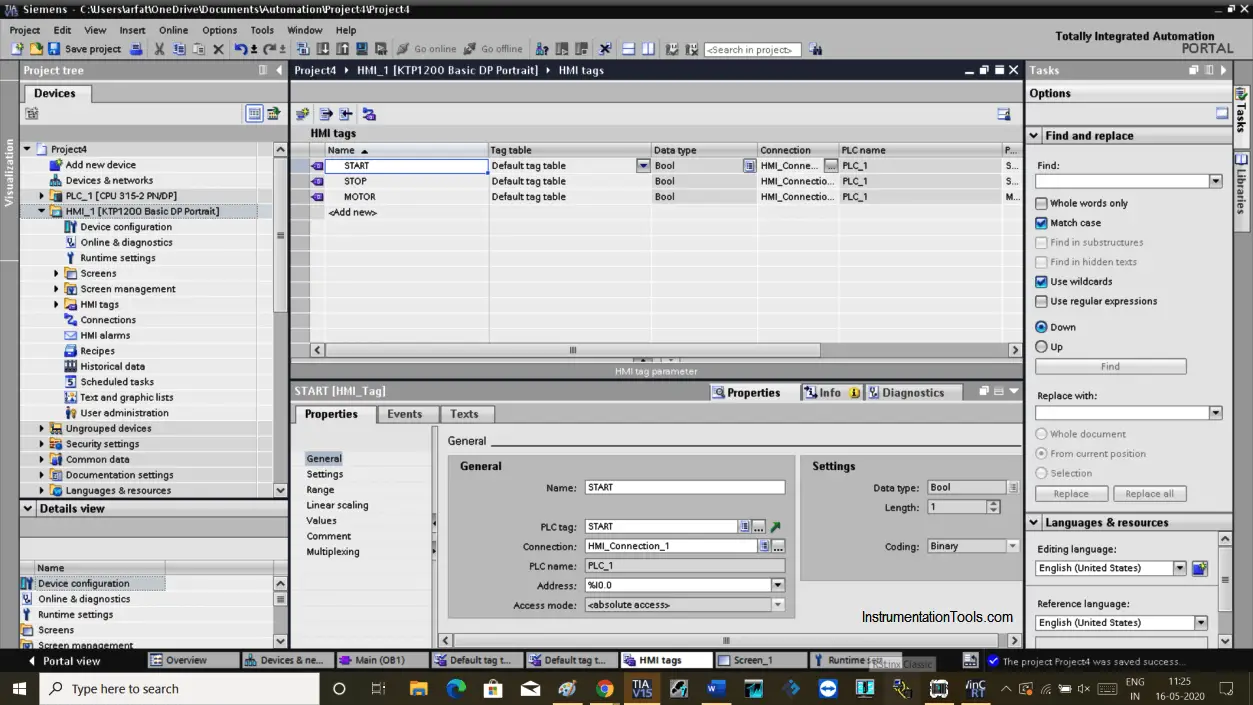Viewport: 1253px width, 705px height.
Task: Collapse the Find and replace section
Action: pyautogui.click(x=1034, y=136)
